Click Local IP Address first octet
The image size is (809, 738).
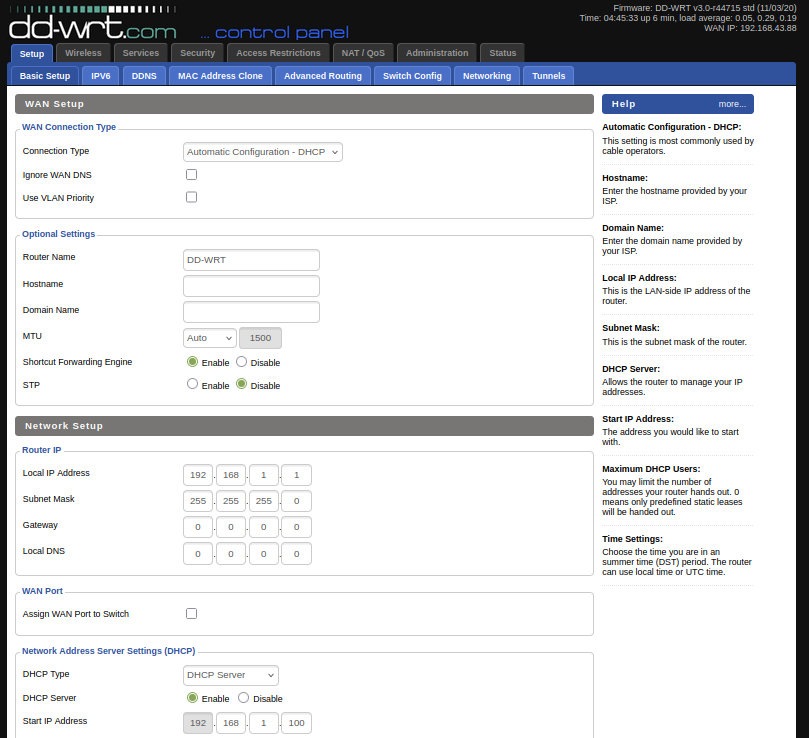198,475
